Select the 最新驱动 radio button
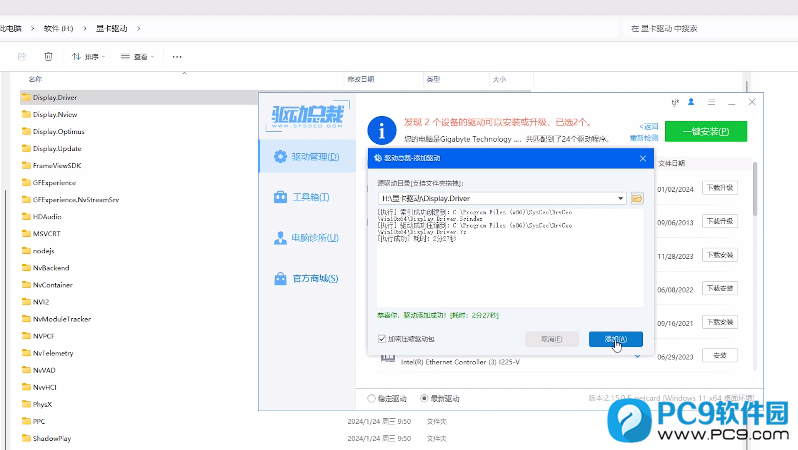This screenshot has height=450, width=798. coord(424,399)
